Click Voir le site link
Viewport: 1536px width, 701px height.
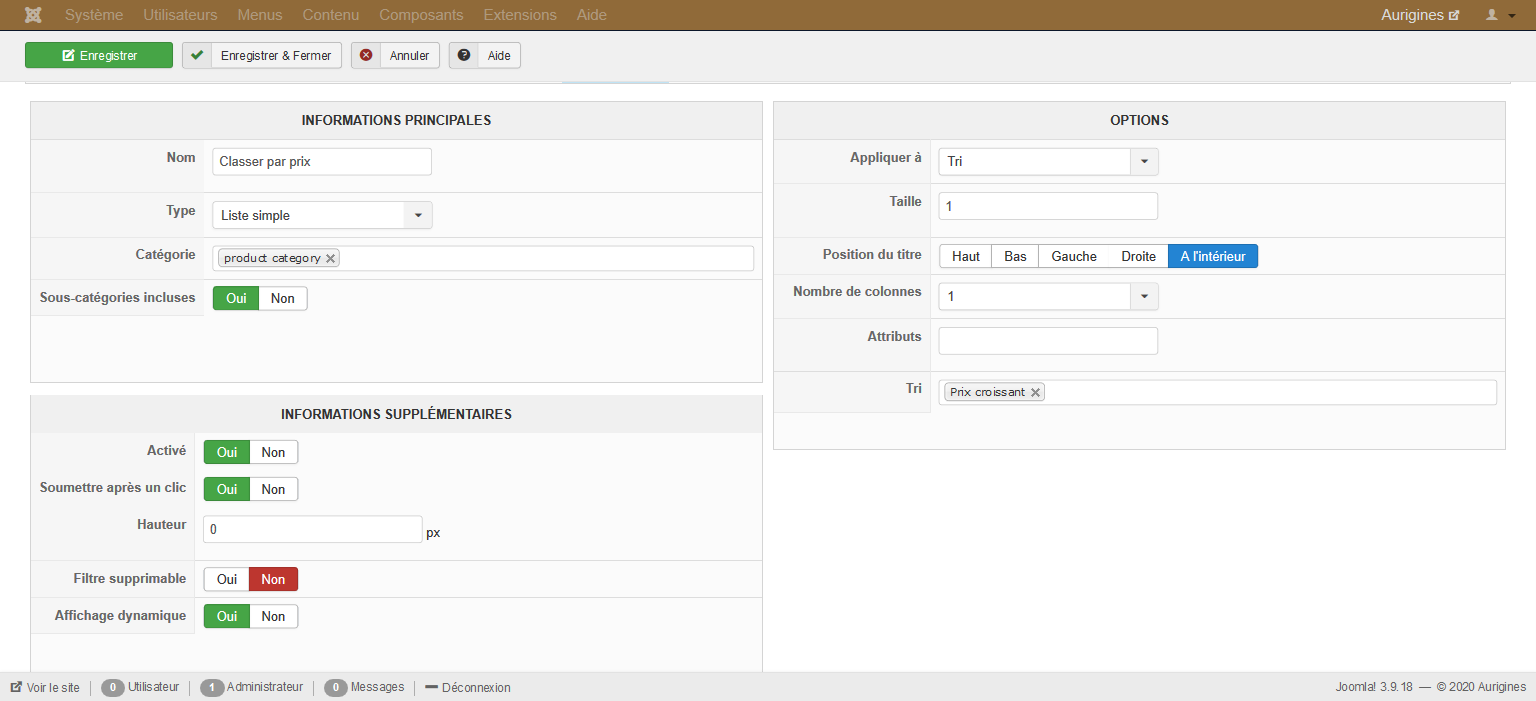click(45, 688)
